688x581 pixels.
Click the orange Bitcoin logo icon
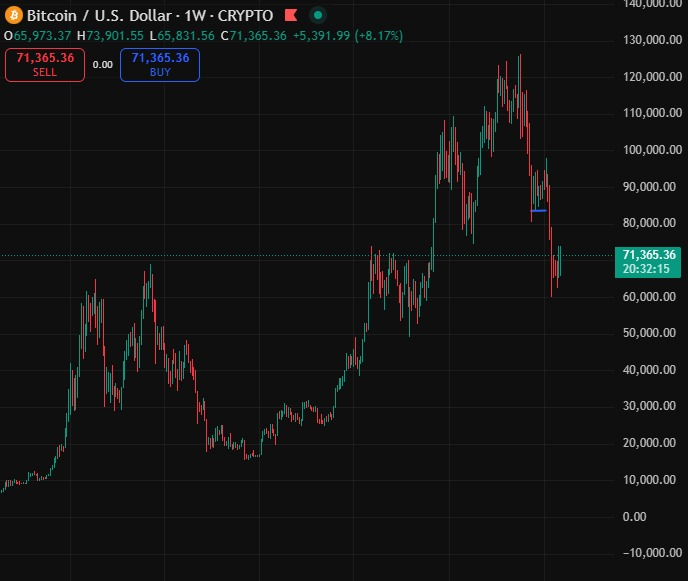point(14,15)
